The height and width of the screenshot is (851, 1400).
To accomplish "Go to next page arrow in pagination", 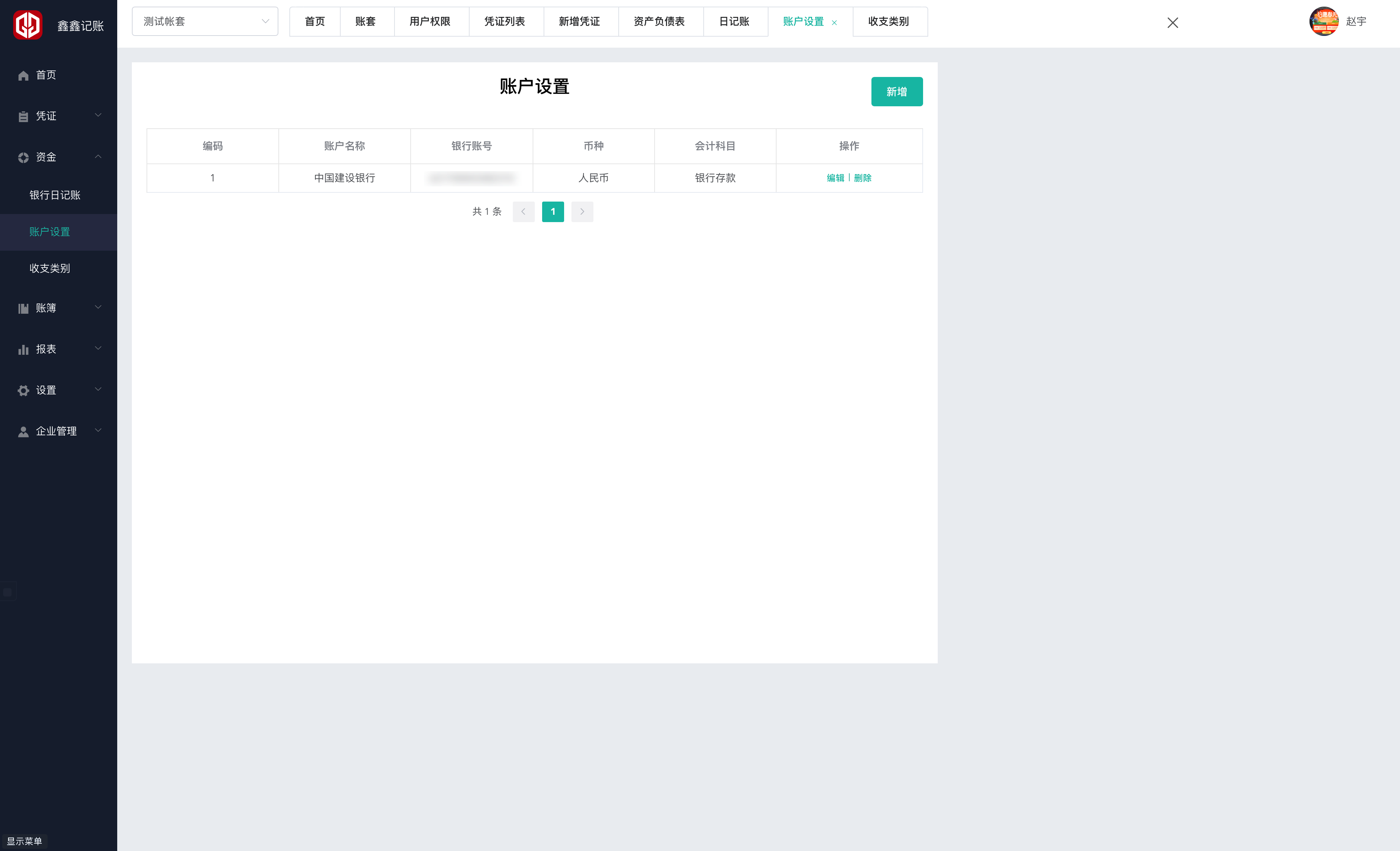I will click(x=582, y=211).
